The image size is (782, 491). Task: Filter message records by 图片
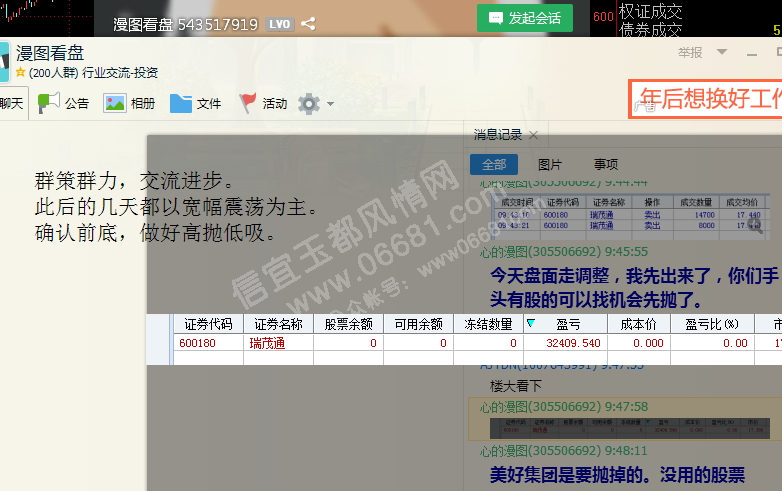coord(550,164)
